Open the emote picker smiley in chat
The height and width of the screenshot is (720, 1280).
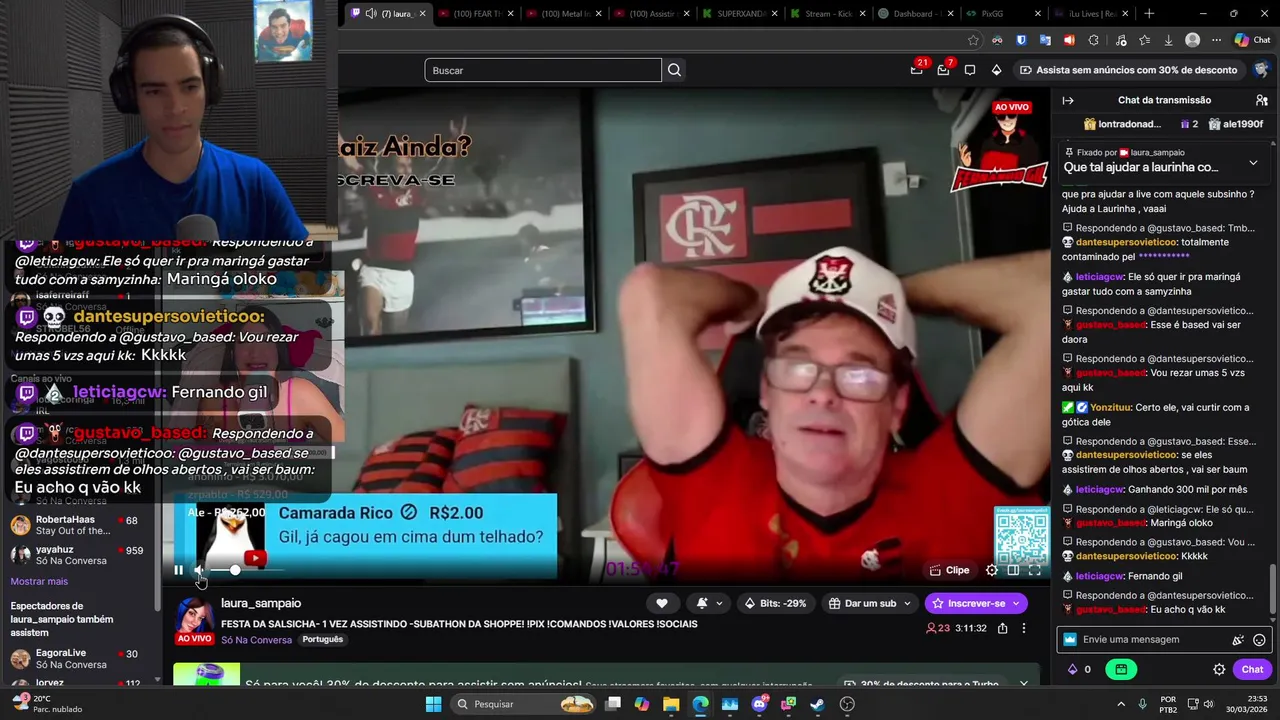[x=1259, y=640]
